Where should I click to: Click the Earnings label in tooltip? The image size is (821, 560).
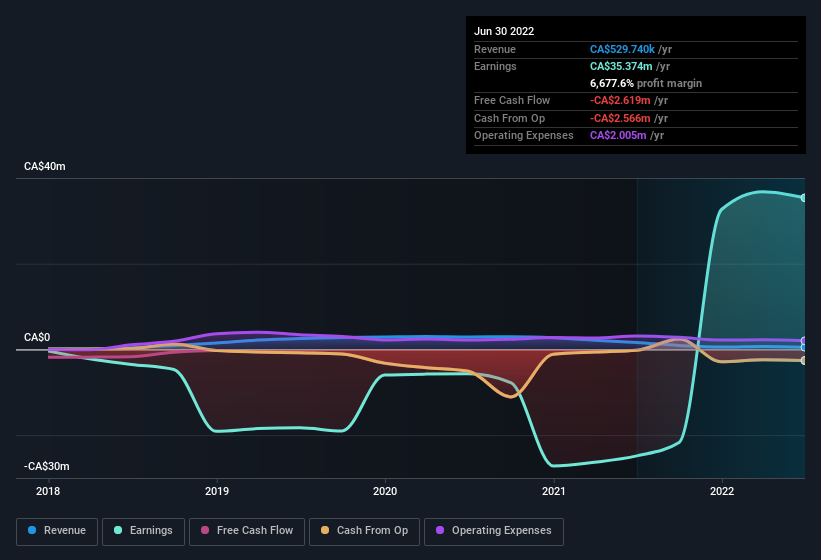pyautogui.click(x=495, y=66)
